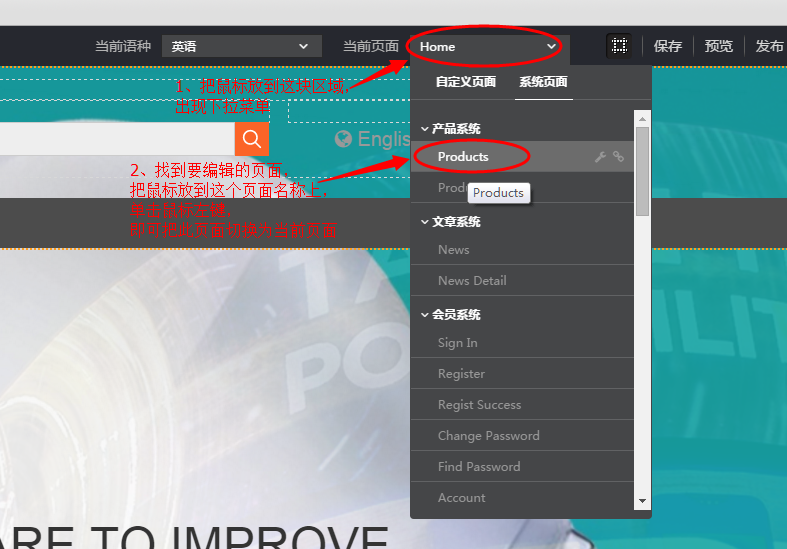Click the English language link on page
The height and width of the screenshot is (549, 787).
click(383, 139)
